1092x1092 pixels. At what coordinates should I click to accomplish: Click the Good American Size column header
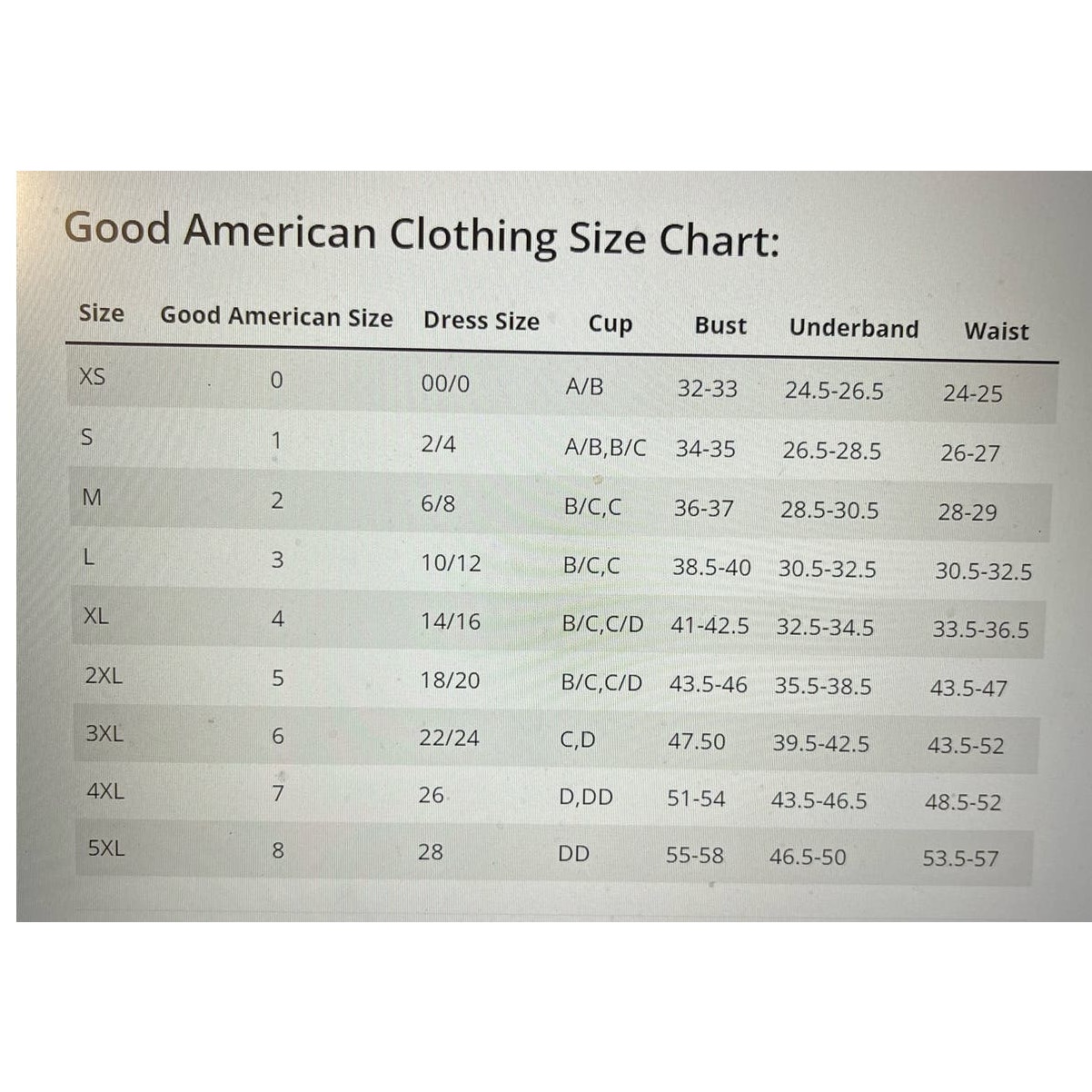coord(276,316)
